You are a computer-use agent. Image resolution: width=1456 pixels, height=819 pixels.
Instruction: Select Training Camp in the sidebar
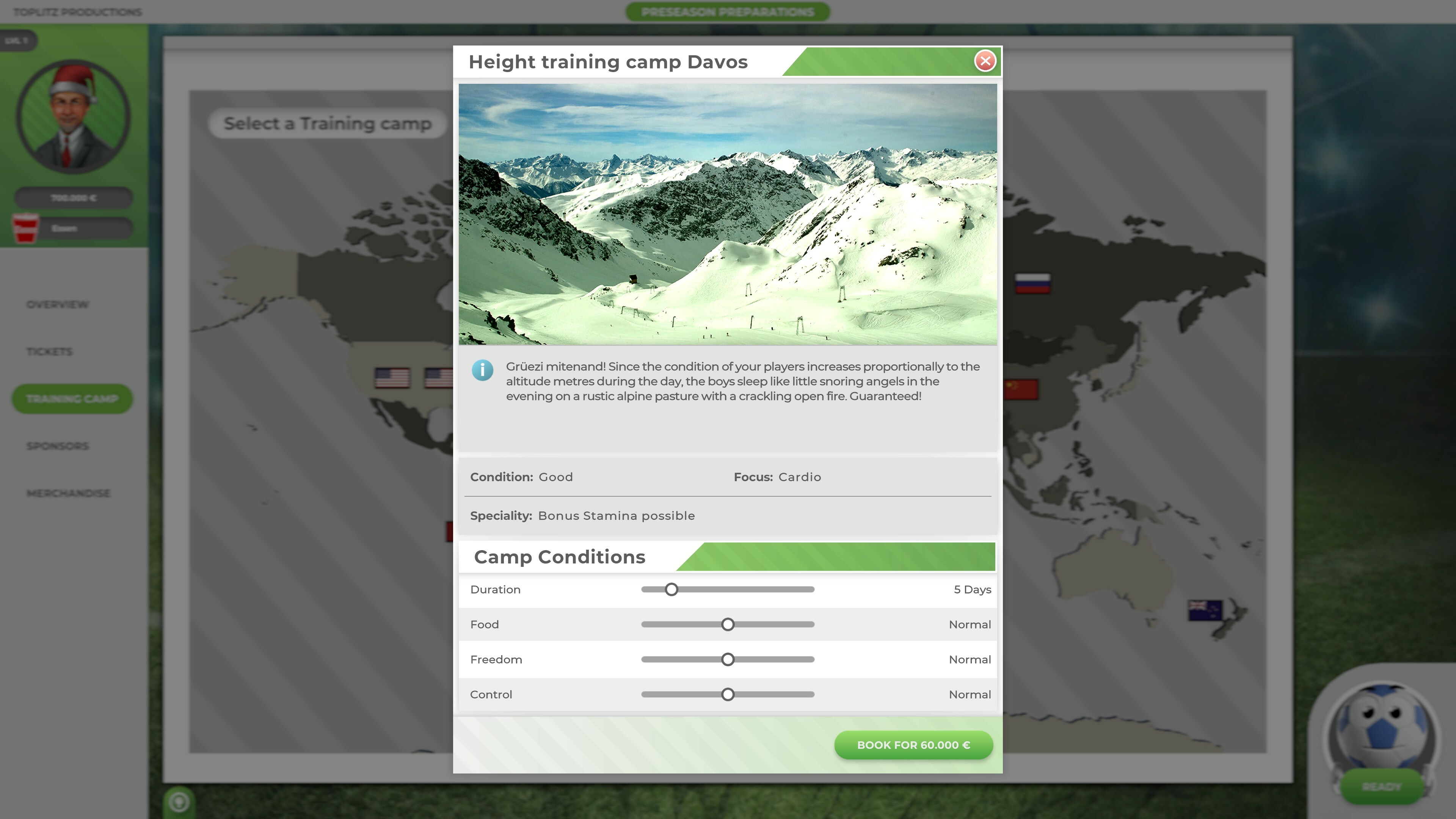coord(72,399)
